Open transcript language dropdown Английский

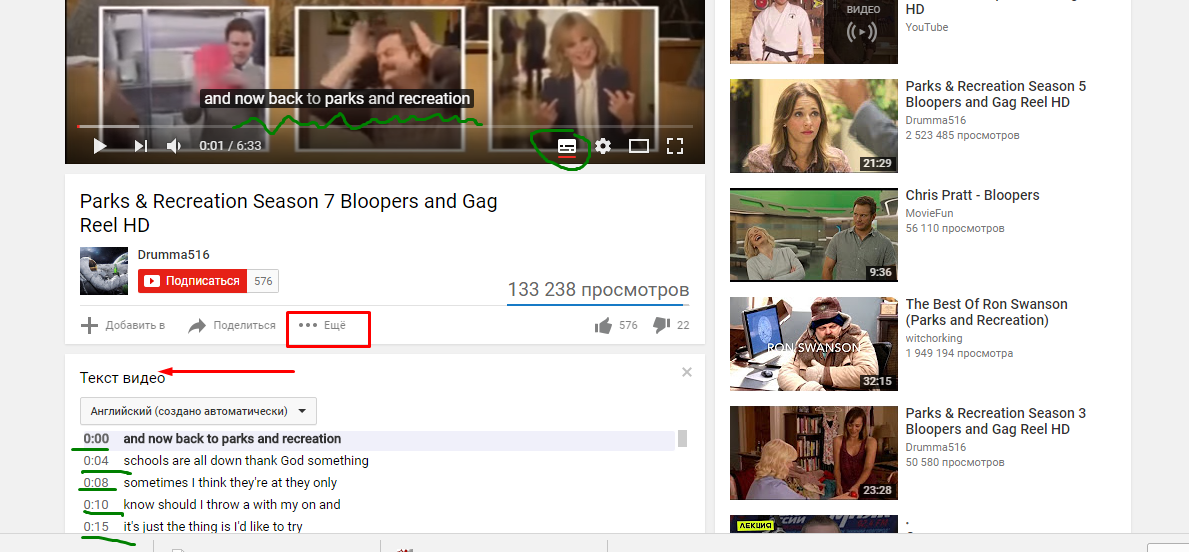click(199, 411)
